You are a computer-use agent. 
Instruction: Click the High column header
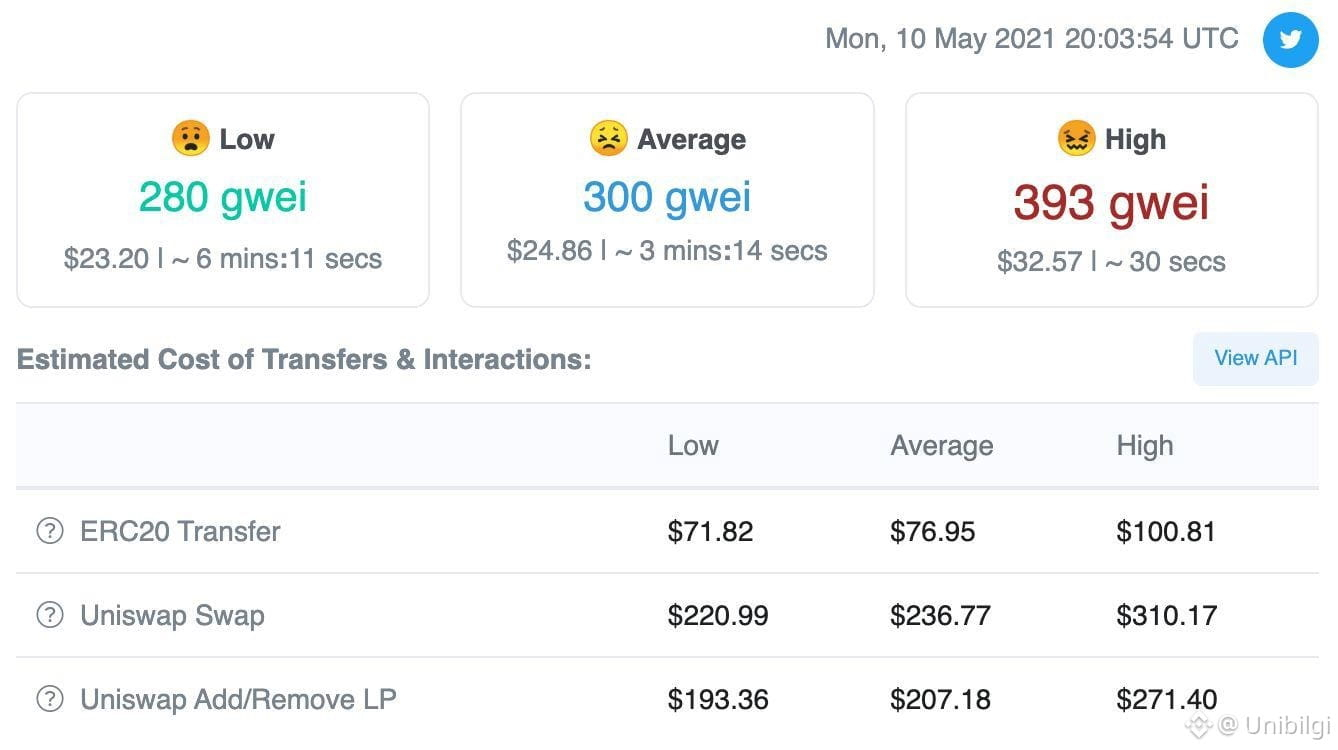1145,446
